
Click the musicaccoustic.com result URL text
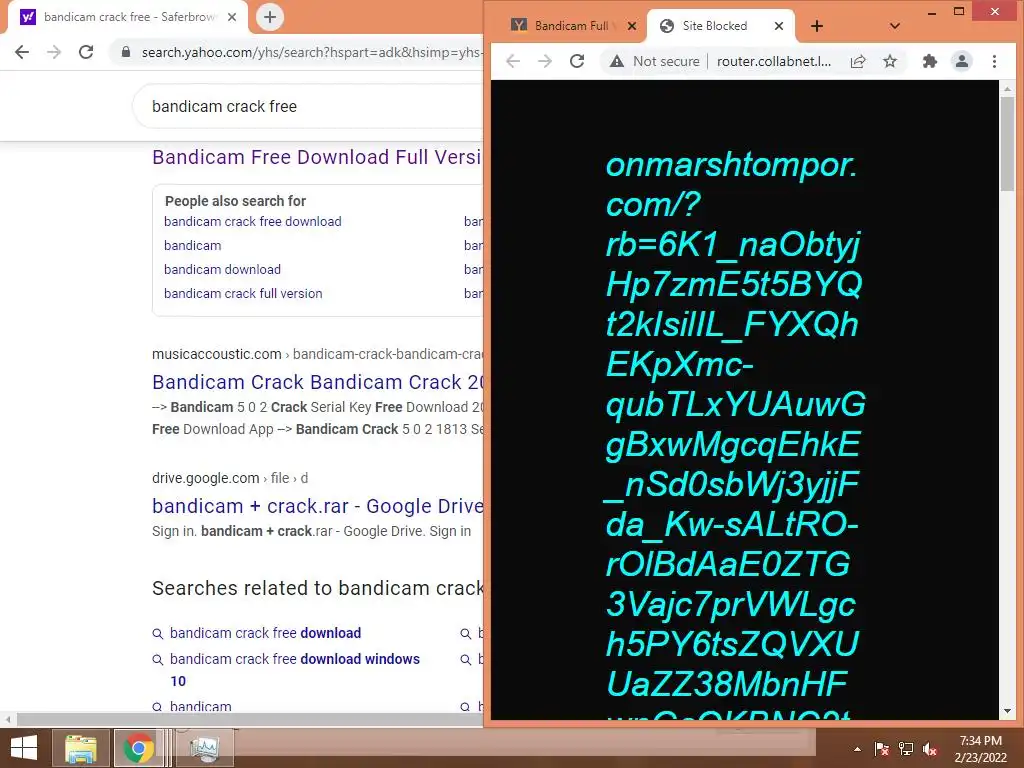click(x=317, y=354)
